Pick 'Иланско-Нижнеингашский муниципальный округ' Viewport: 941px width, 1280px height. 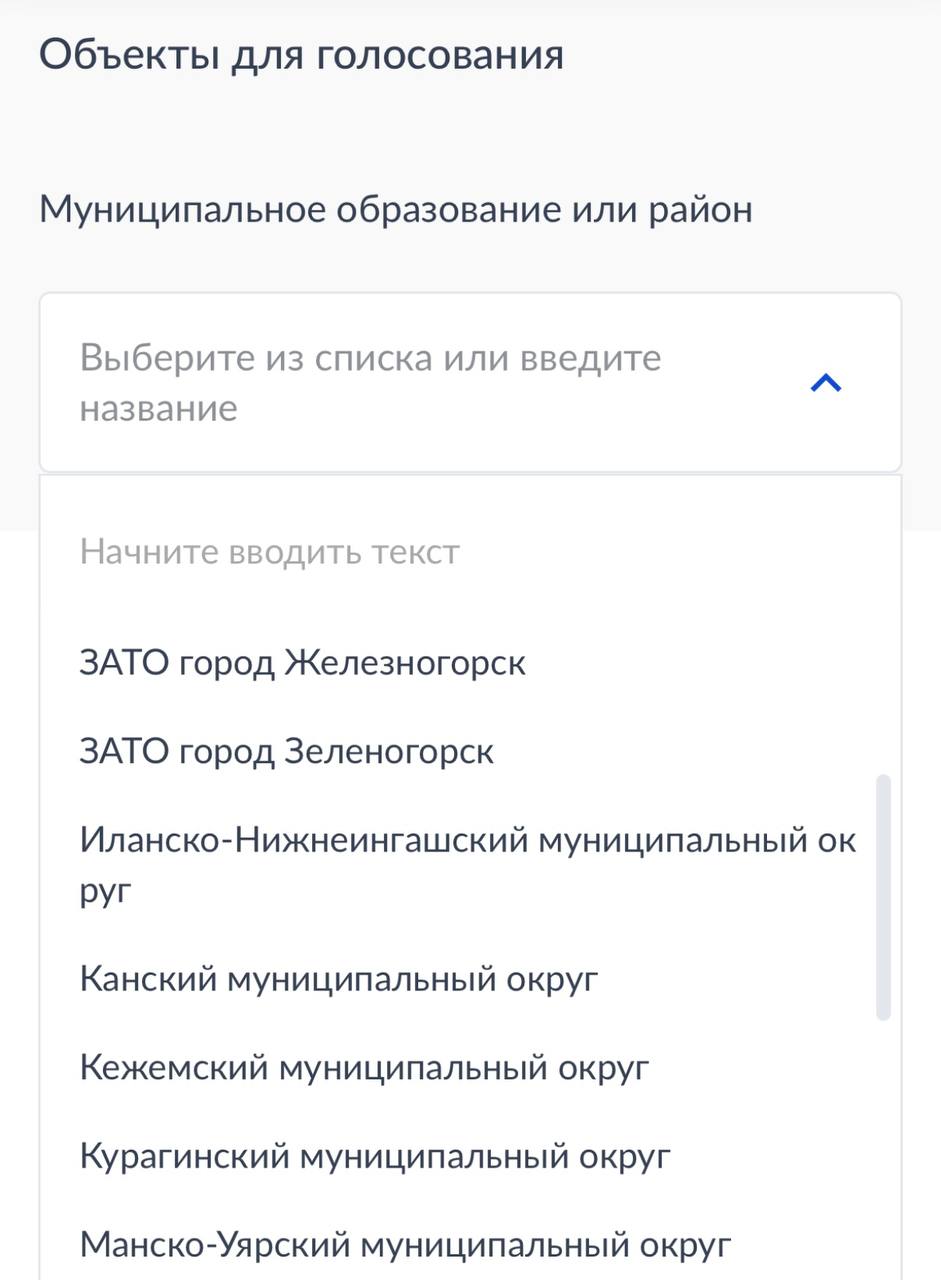pyautogui.click(x=468, y=864)
